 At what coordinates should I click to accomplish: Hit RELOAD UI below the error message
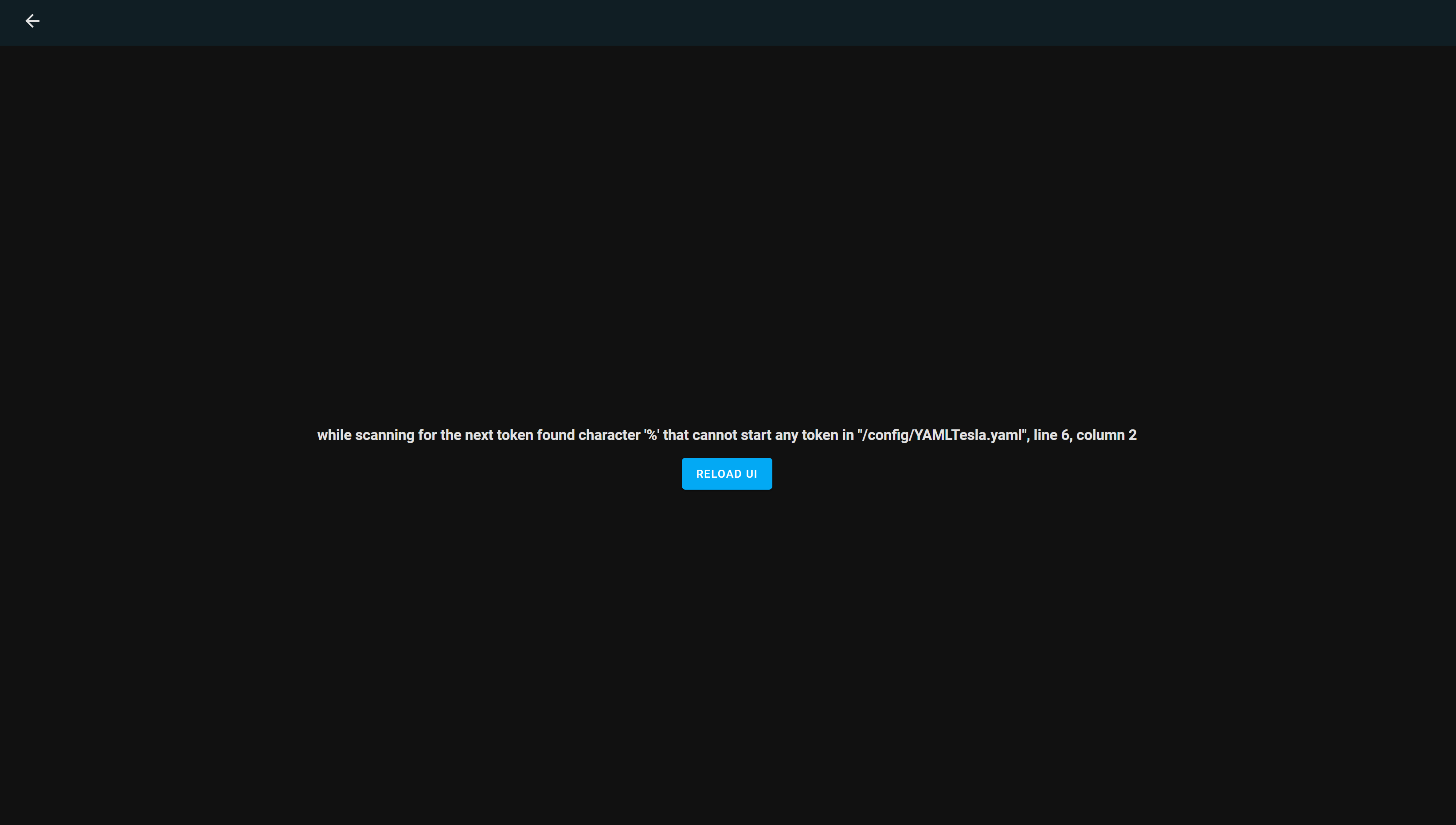727,474
